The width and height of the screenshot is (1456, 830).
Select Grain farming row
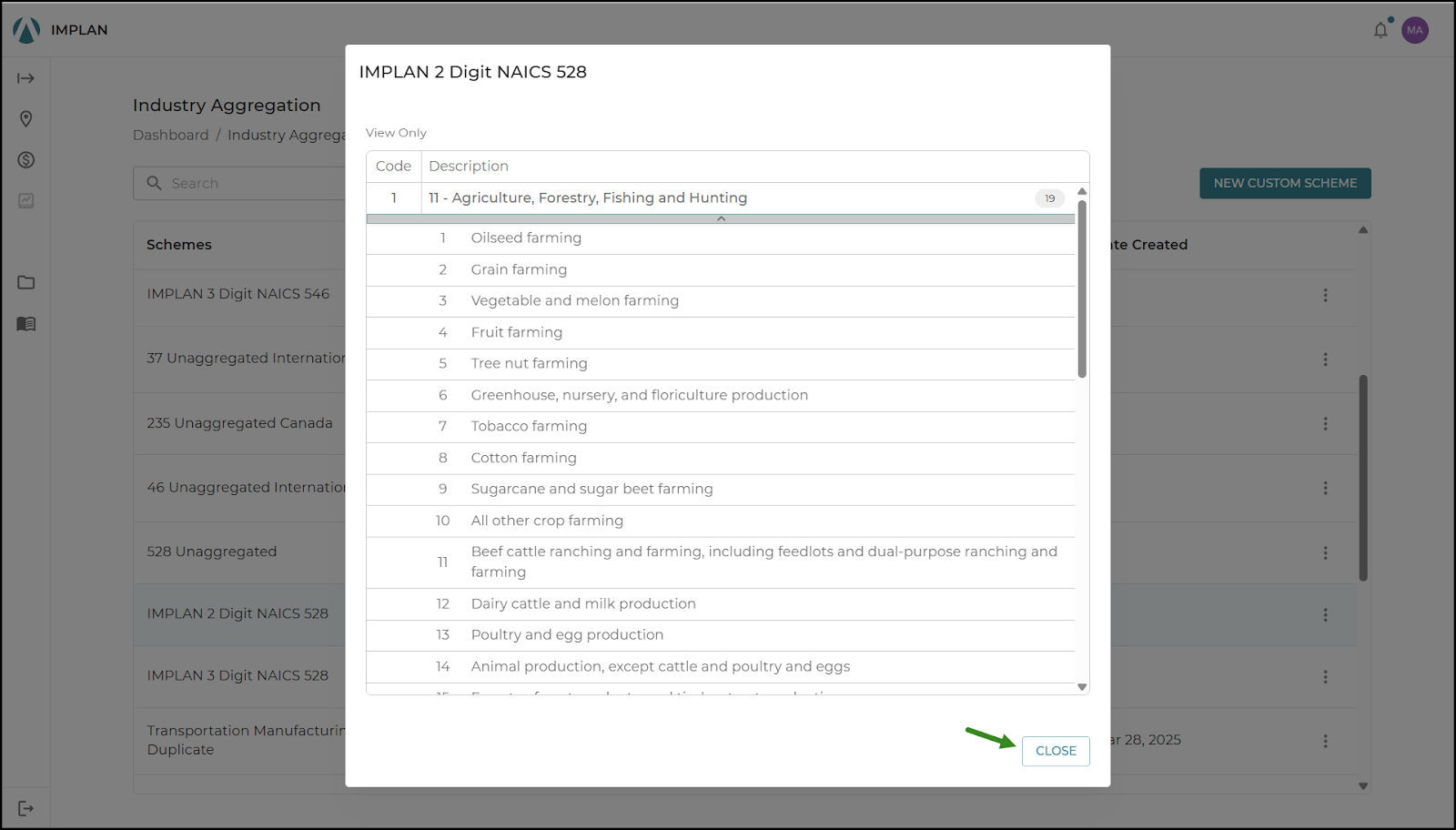pyautogui.click(x=721, y=270)
